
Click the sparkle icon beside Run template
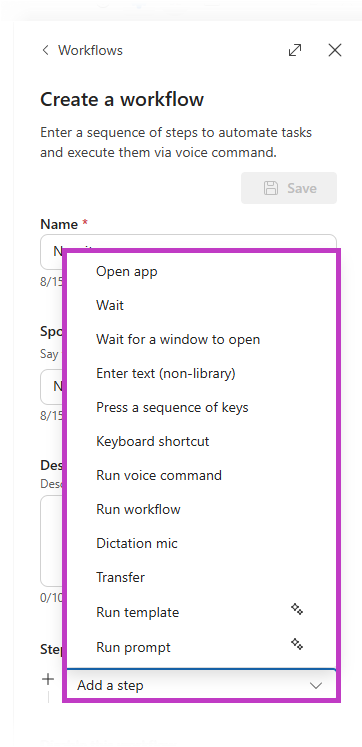tap(297, 609)
